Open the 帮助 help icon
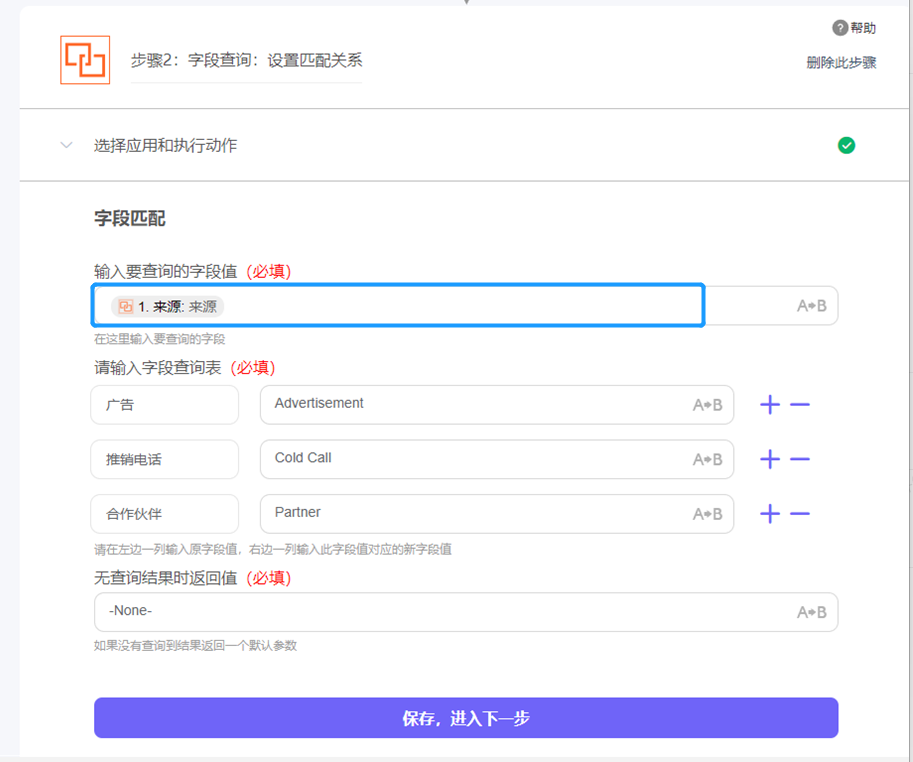913x762 pixels. [x=840, y=28]
